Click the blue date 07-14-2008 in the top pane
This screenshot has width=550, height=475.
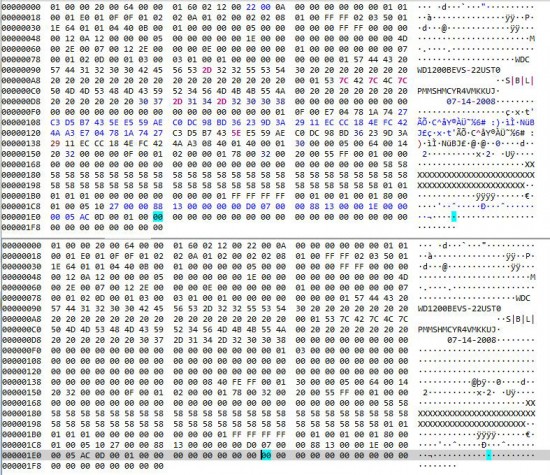click(471, 101)
